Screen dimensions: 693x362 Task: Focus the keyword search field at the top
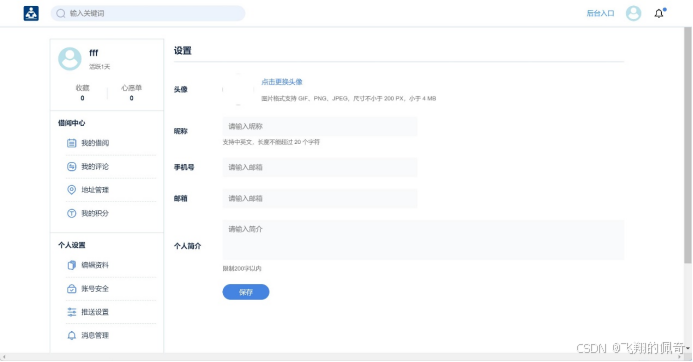[x=148, y=13]
